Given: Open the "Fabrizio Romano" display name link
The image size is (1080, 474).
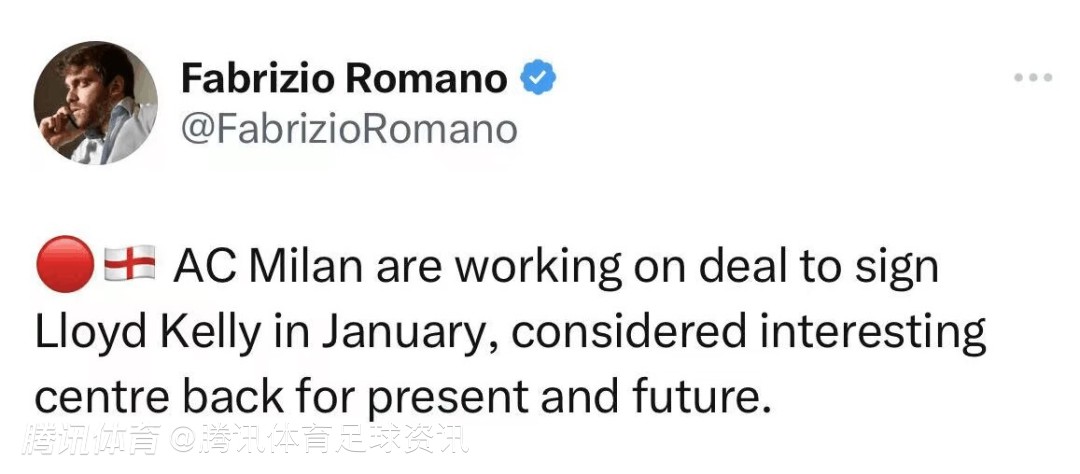Looking at the screenshot, I should [344, 79].
